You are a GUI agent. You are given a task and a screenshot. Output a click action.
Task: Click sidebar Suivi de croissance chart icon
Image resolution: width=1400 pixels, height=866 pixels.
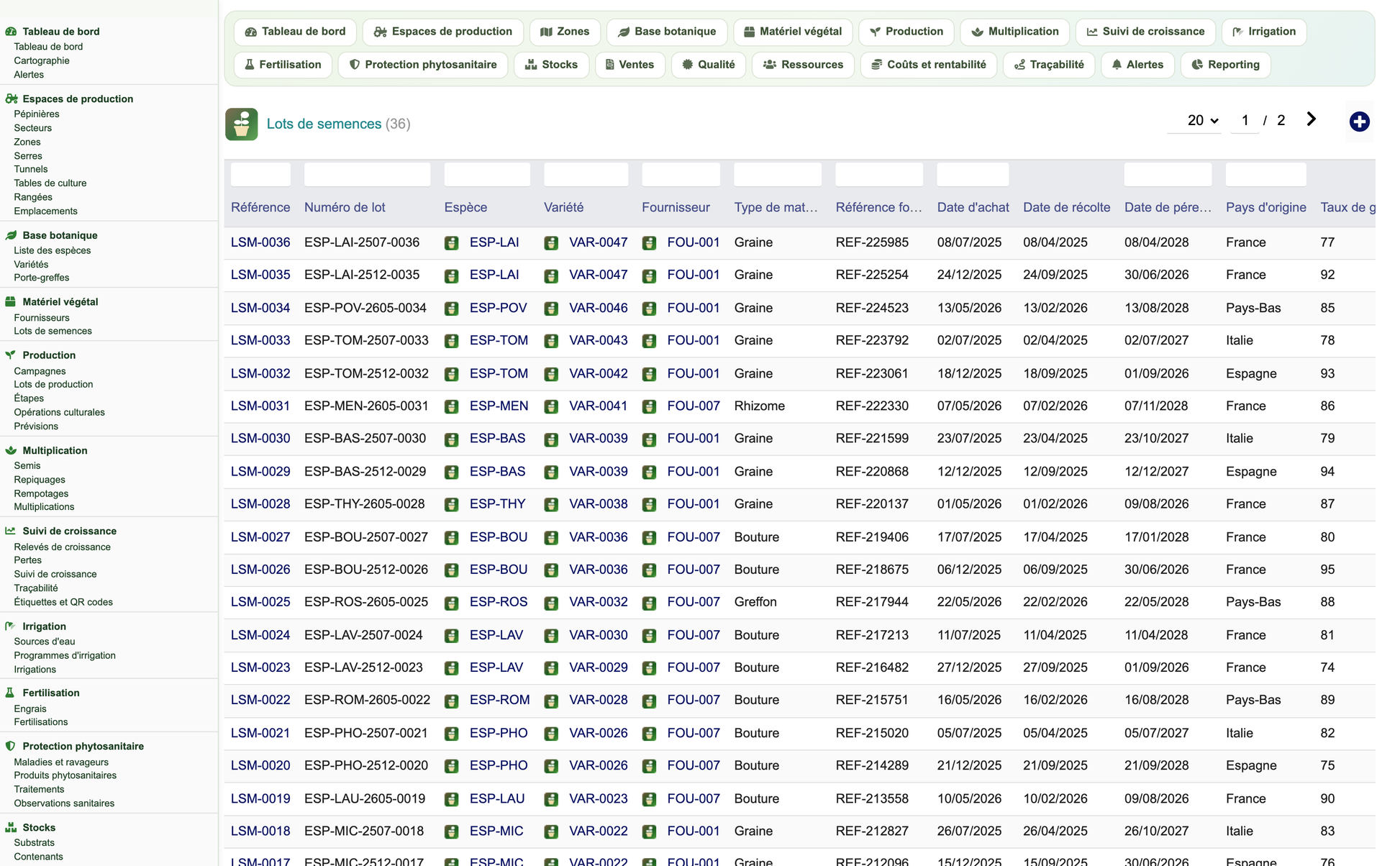click(x=11, y=531)
